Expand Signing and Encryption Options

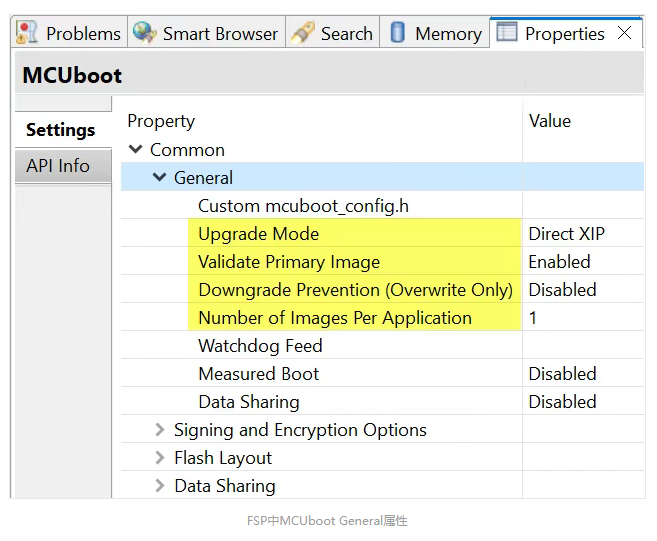[160, 430]
